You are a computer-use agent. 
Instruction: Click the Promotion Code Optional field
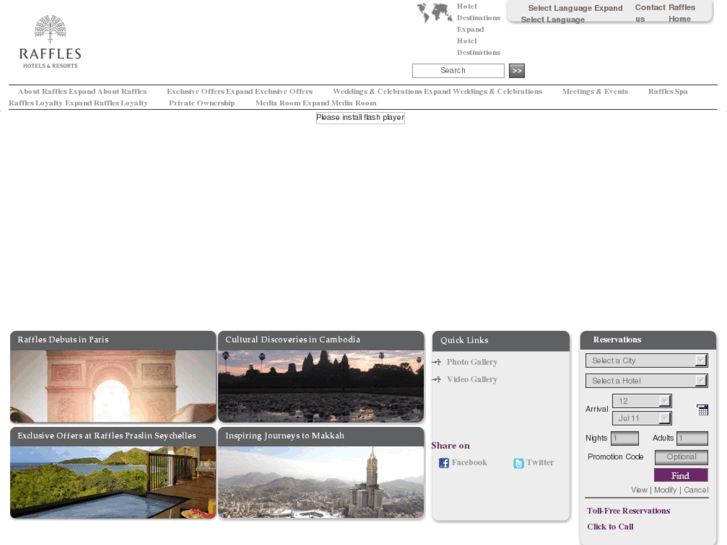point(681,457)
